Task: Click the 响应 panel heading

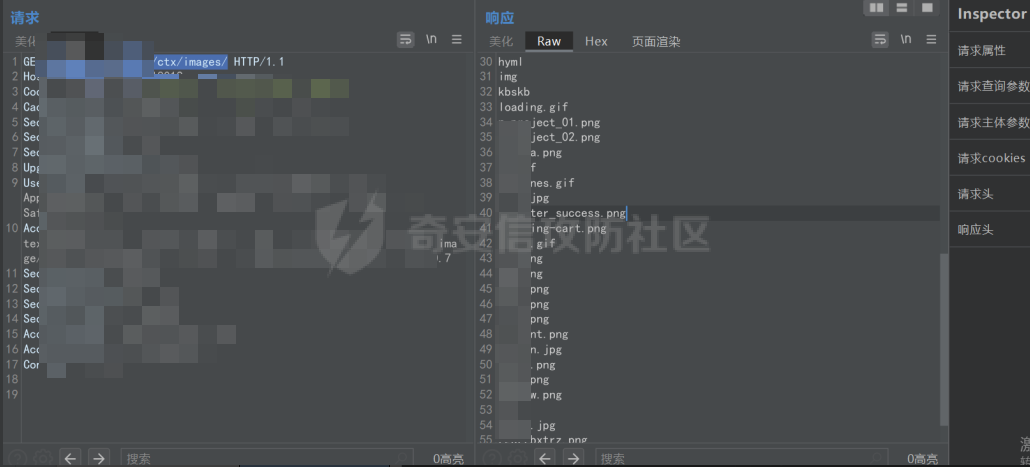Action: tap(500, 18)
